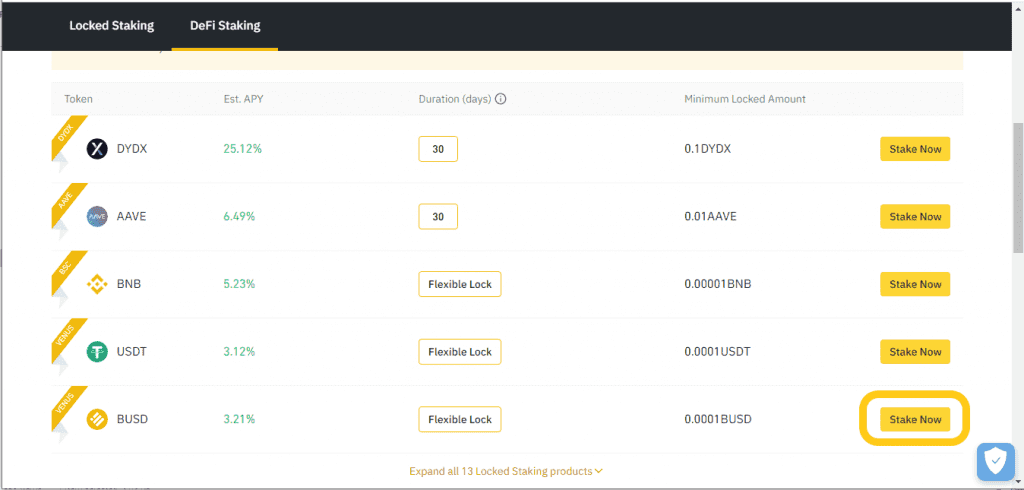Click the USDT Tether logo icon

coord(97,351)
